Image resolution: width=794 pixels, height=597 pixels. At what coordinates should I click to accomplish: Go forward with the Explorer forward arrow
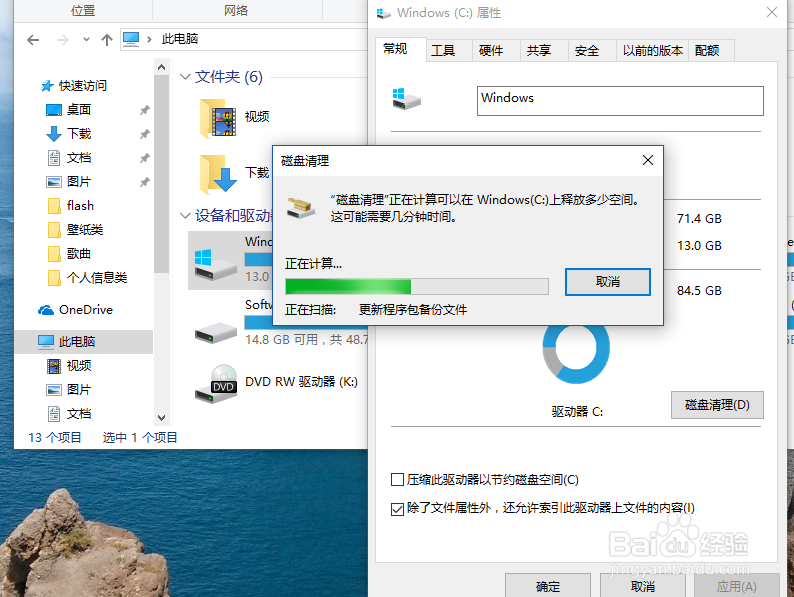pos(63,40)
